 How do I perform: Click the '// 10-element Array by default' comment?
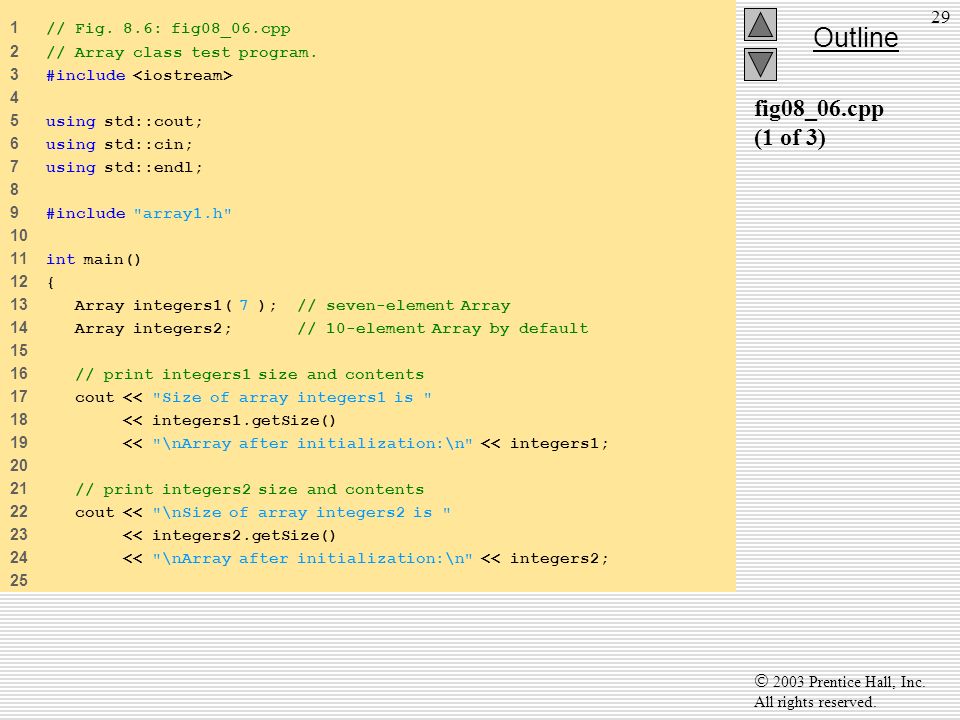click(443, 328)
